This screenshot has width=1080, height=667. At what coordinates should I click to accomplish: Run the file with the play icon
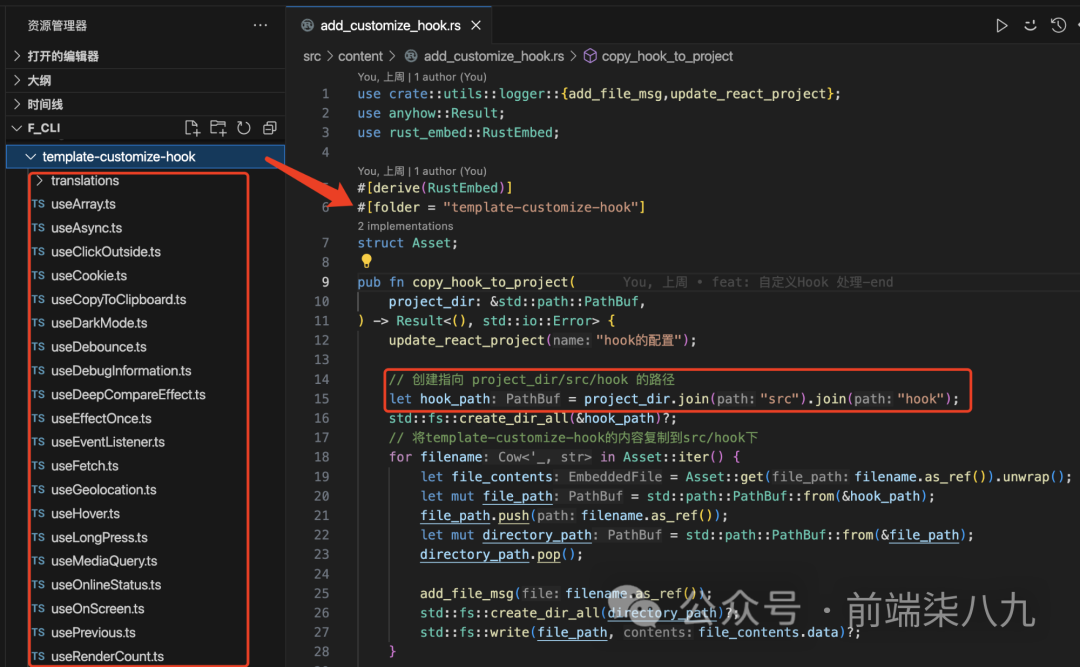point(1001,25)
